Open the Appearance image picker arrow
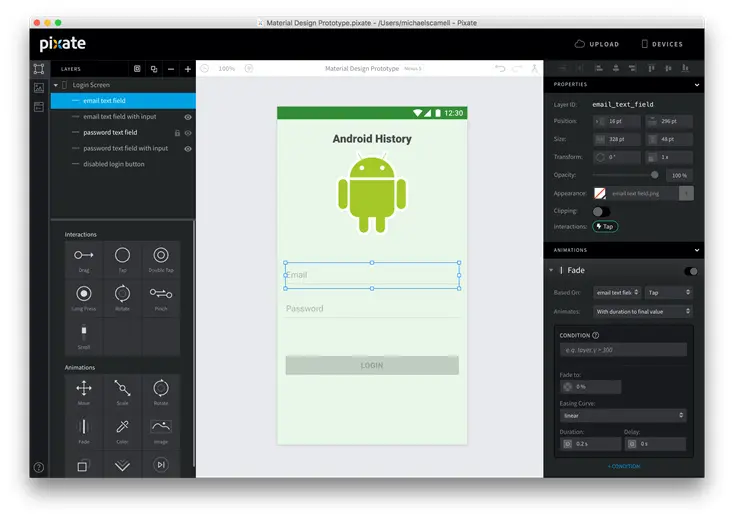734x520 pixels. (x=686, y=193)
